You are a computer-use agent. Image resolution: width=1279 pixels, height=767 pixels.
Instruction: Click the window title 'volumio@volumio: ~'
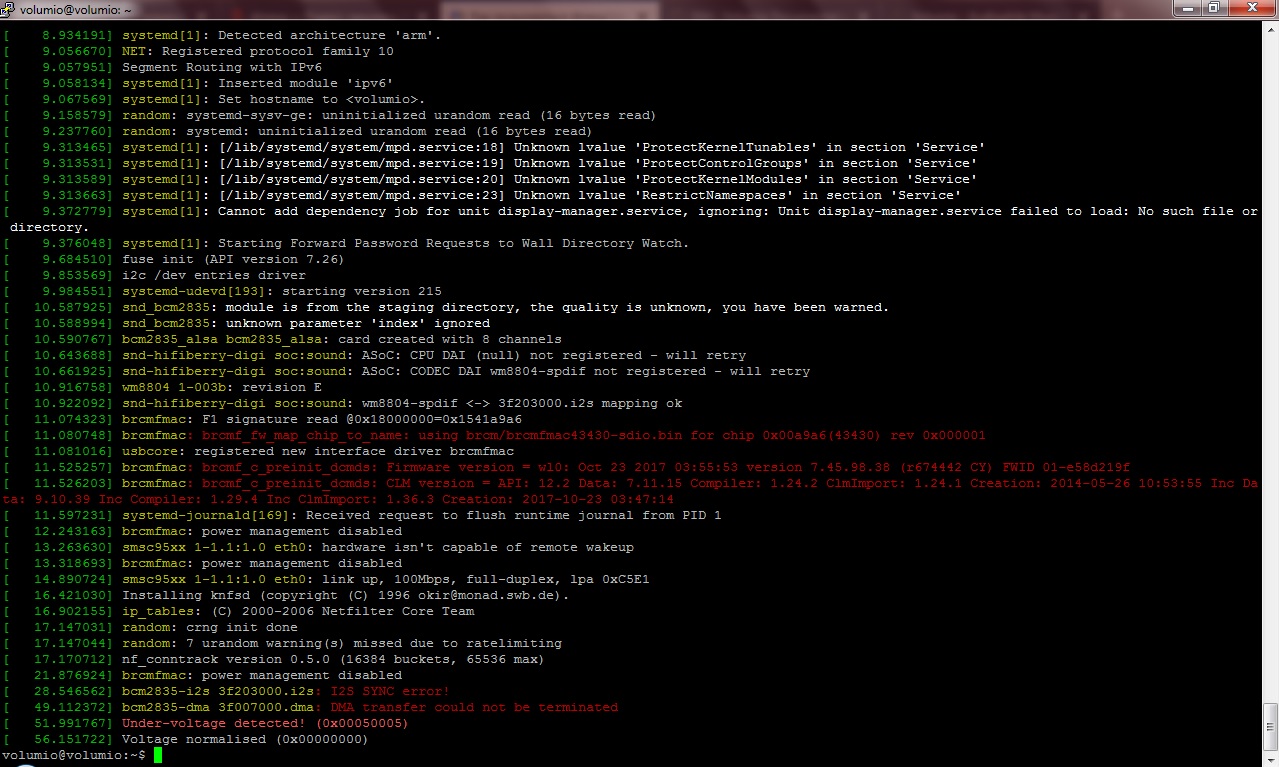tap(76, 9)
